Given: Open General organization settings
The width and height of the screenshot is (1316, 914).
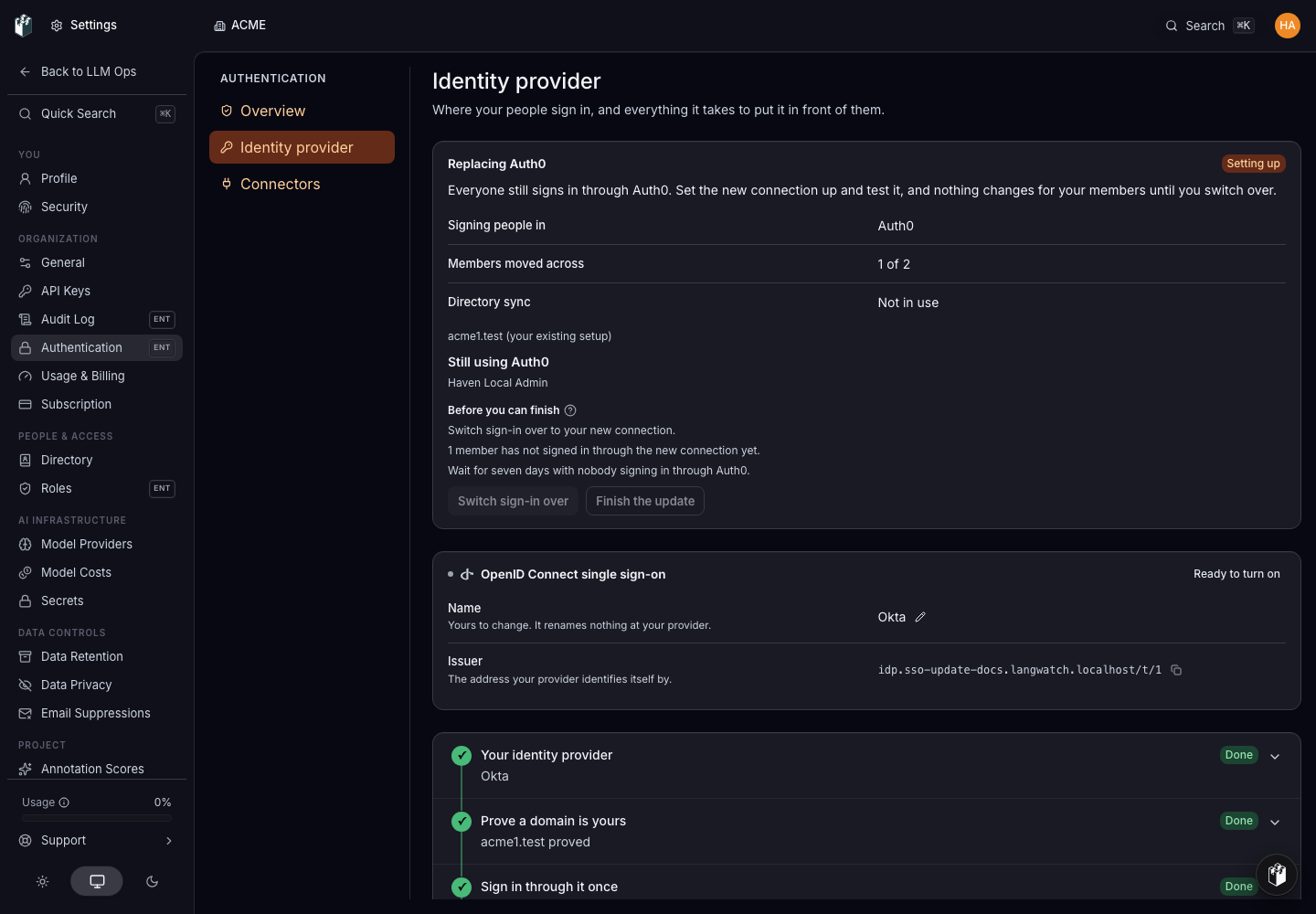Looking at the screenshot, I should [97, 262].
